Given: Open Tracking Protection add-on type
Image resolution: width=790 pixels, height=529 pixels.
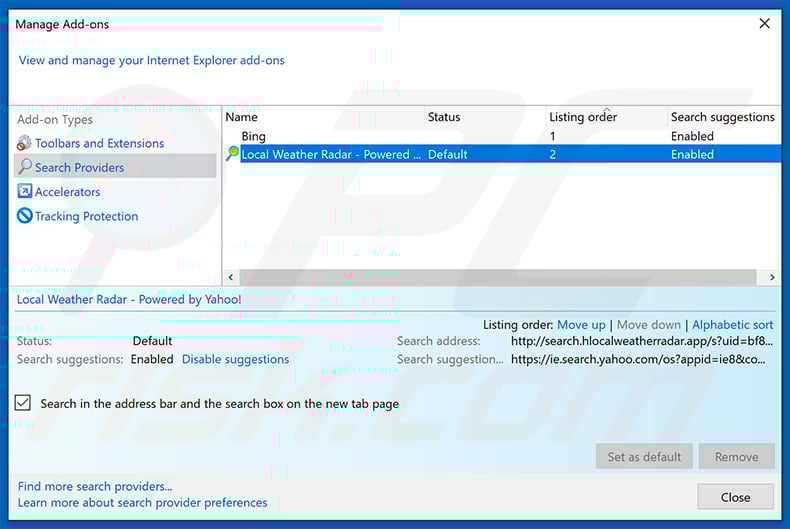Looking at the screenshot, I should tap(86, 216).
